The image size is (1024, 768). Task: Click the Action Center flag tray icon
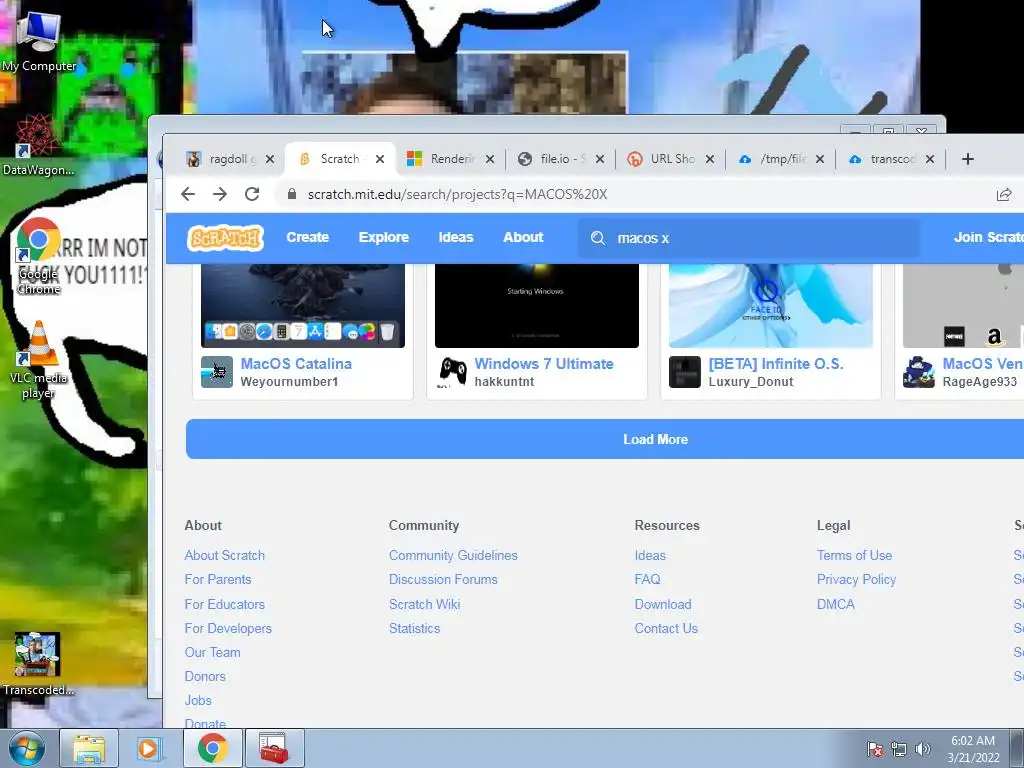(x=874, y=749)
